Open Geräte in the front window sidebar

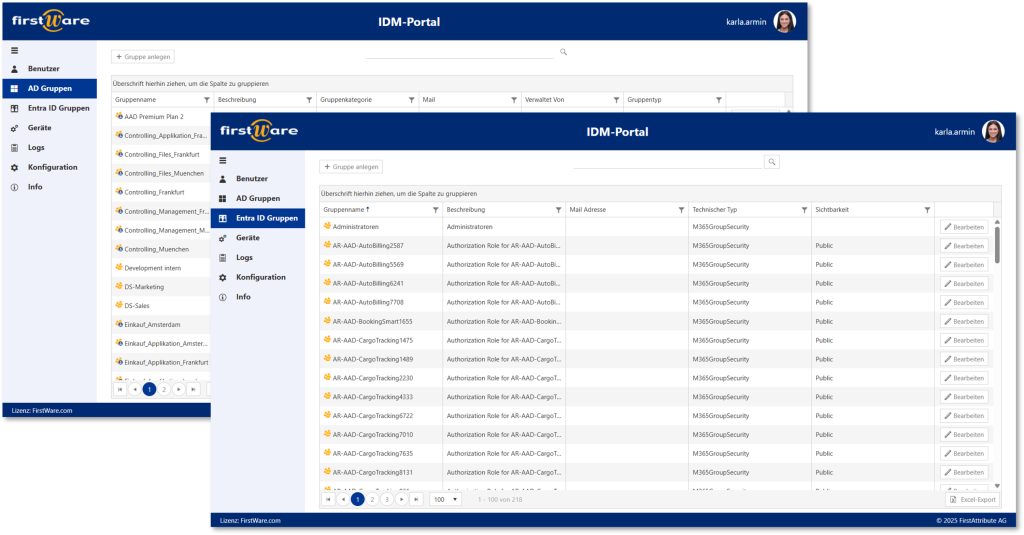pyautogui.click(x=248, y=238)
